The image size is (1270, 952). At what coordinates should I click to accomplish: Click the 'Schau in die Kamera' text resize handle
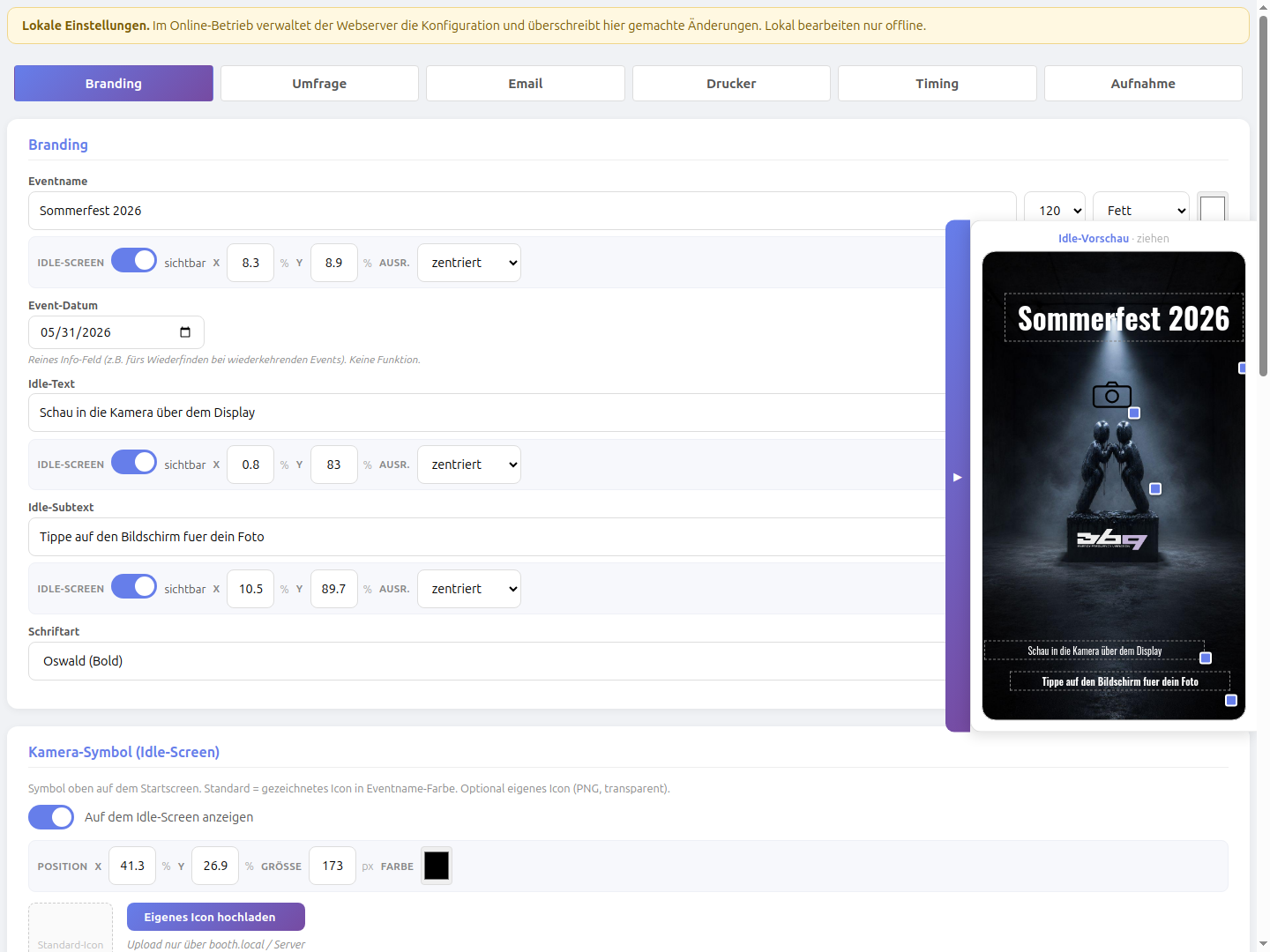click(1206, 658)
